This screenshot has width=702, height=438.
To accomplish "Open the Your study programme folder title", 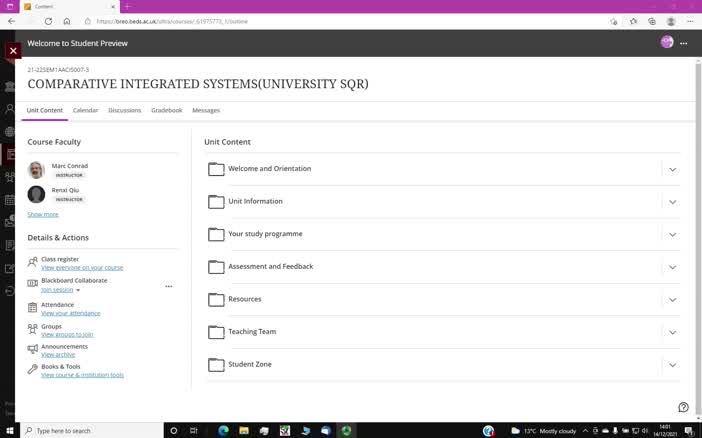I will (265, 234).
